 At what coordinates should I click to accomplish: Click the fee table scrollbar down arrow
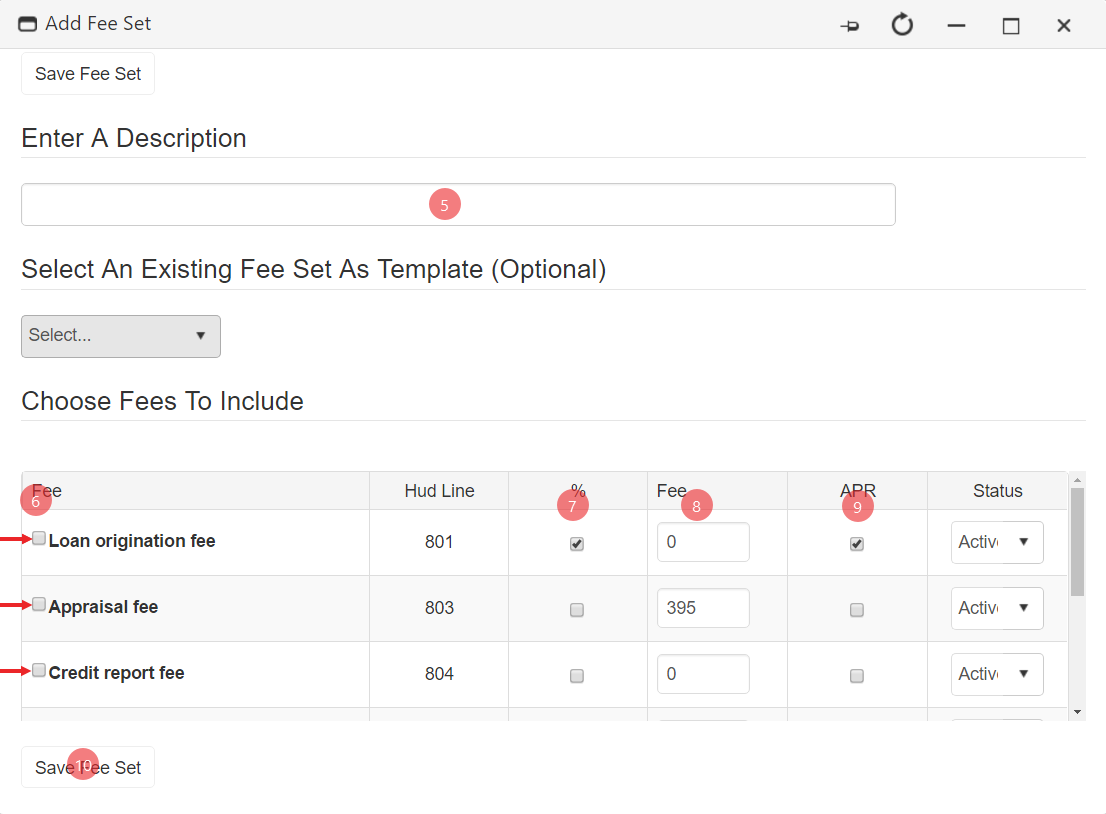[x=1077, y=711]
